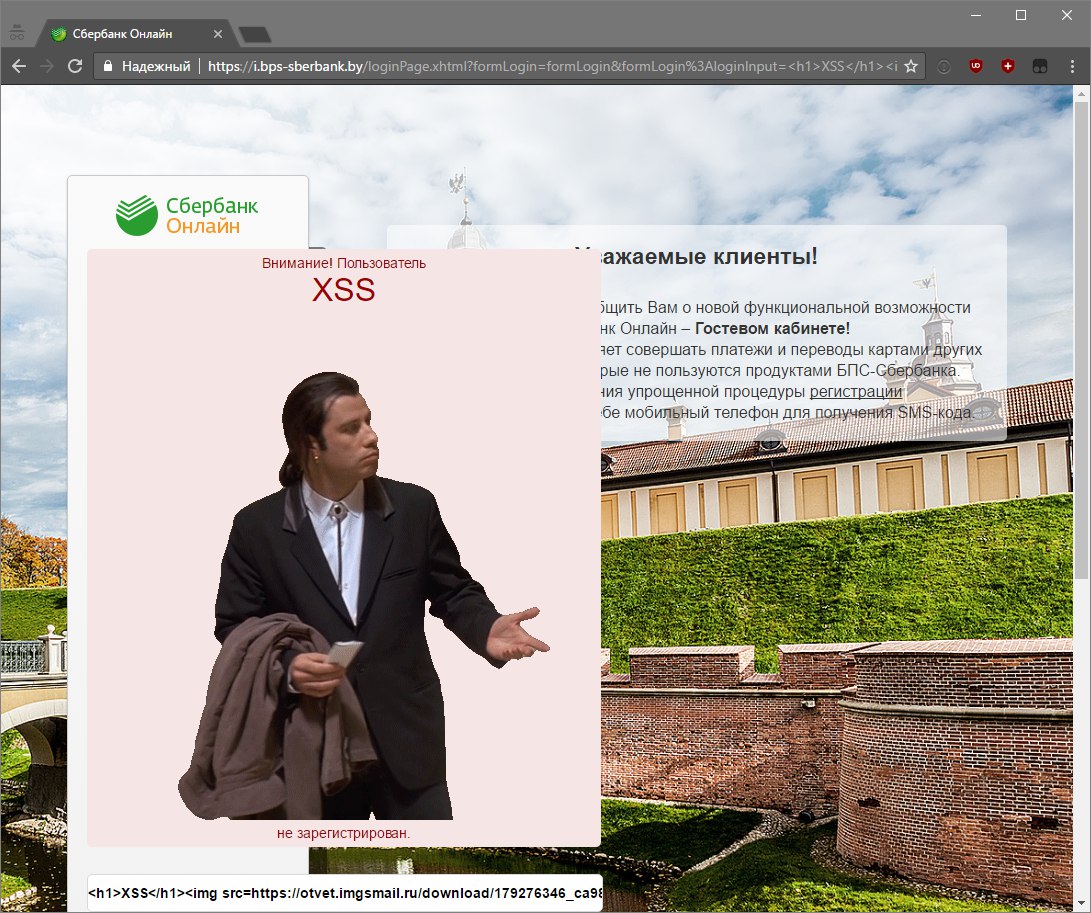
Task: Click the address bar URL
Action: [552, 66]
